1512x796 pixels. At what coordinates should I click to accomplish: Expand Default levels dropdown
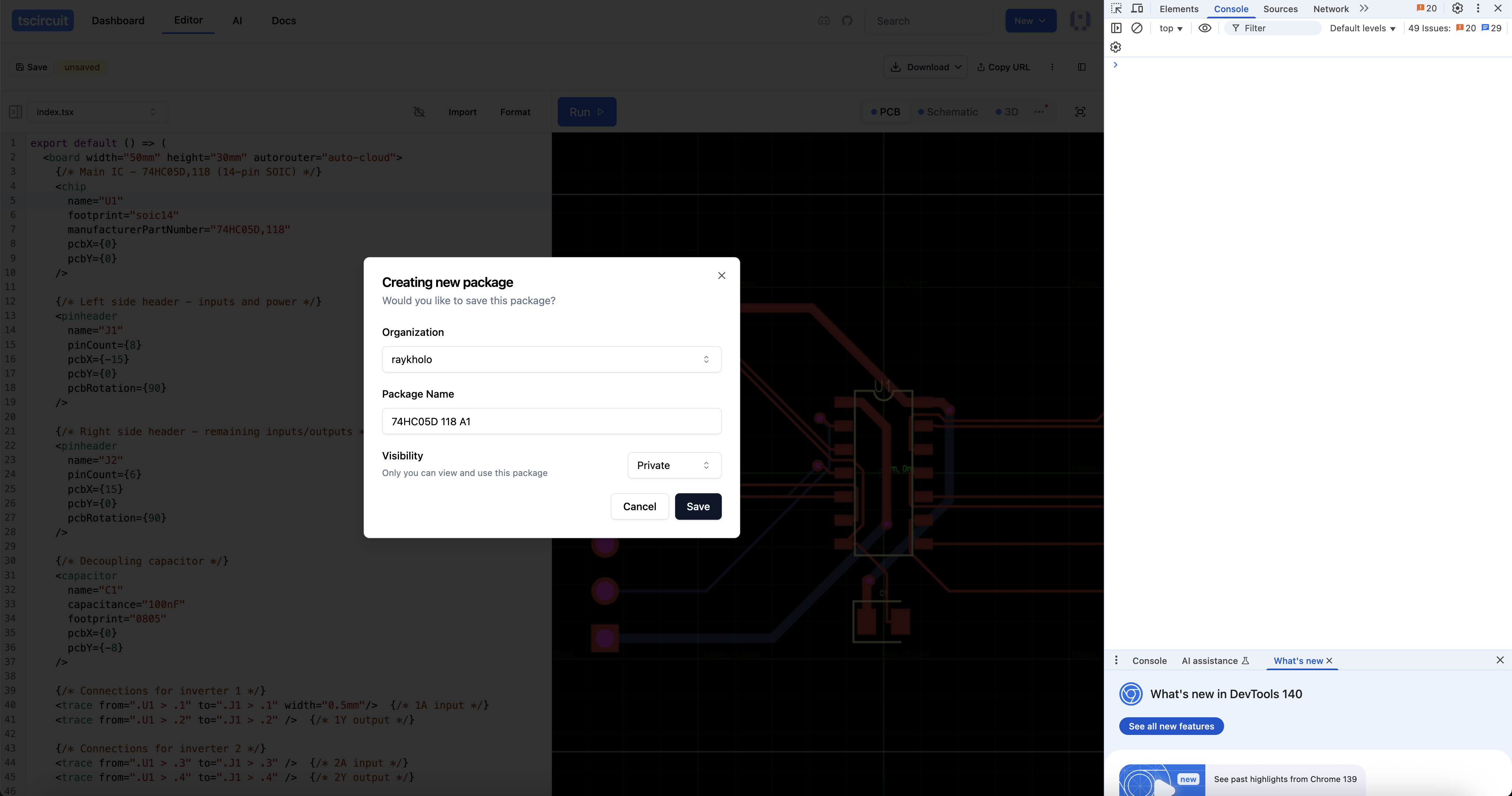coord(1362,28)
